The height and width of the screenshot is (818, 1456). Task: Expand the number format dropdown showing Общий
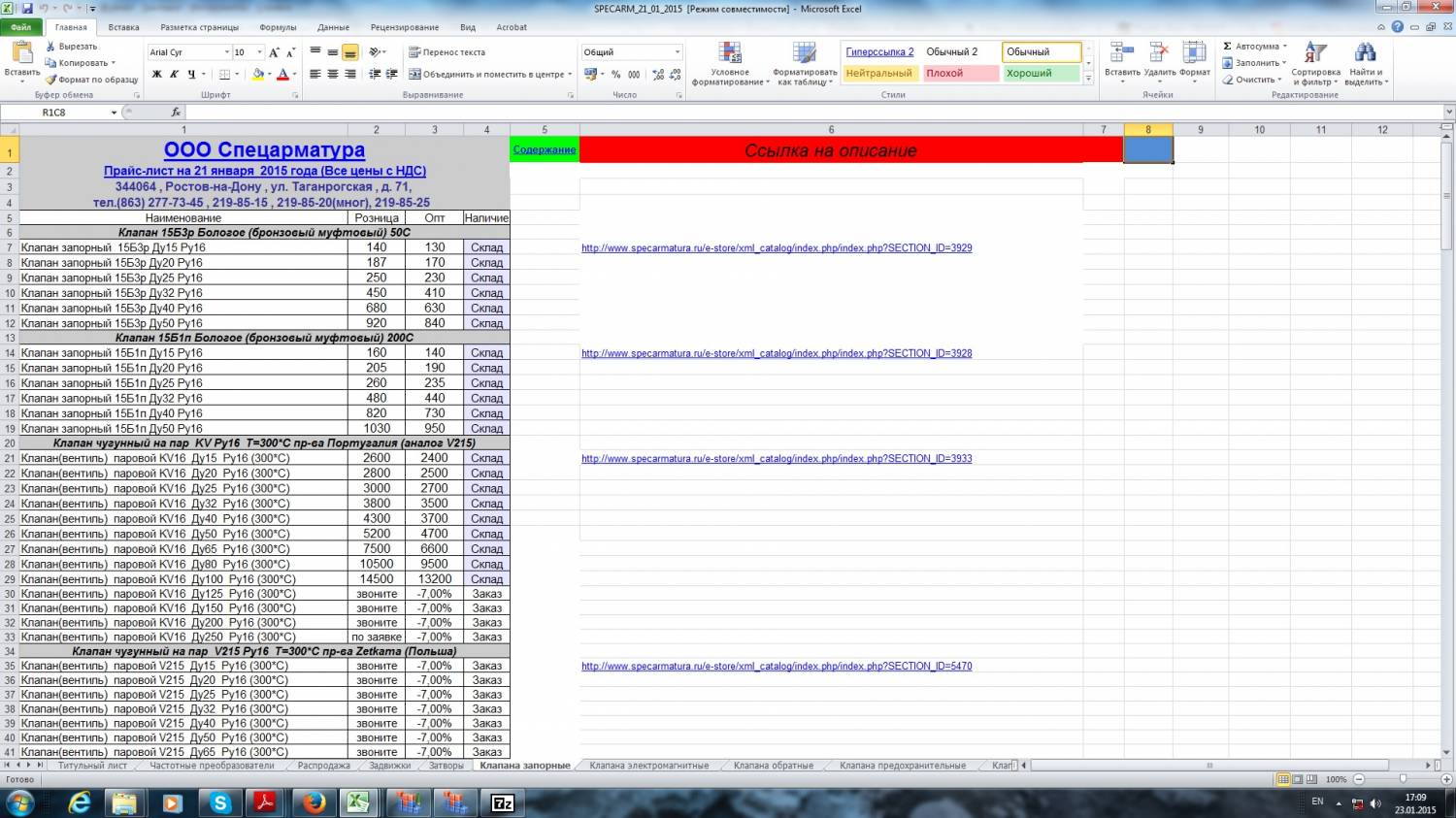coord(677,52)
